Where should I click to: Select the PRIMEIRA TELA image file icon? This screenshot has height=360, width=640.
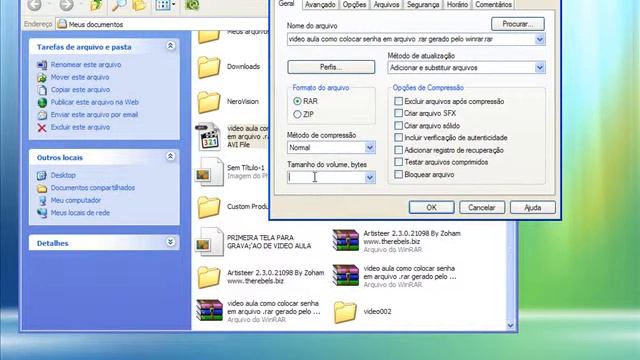coord(210,242)
